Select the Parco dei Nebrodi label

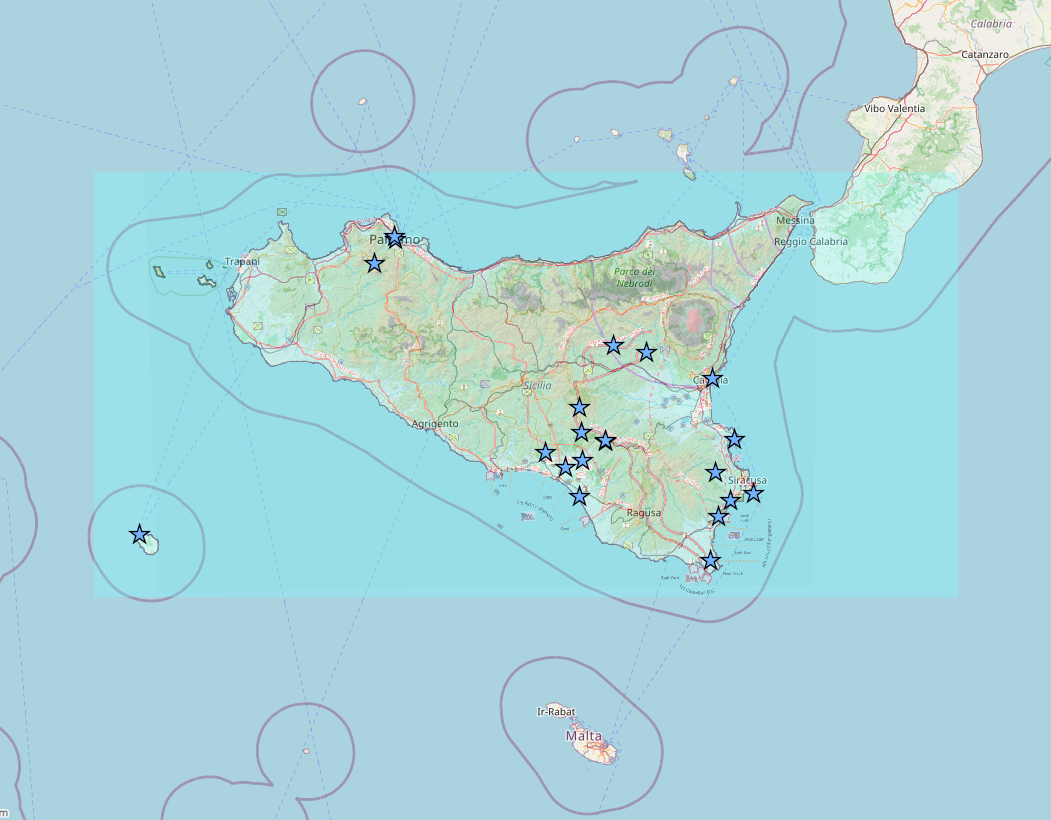click(633, 277)
